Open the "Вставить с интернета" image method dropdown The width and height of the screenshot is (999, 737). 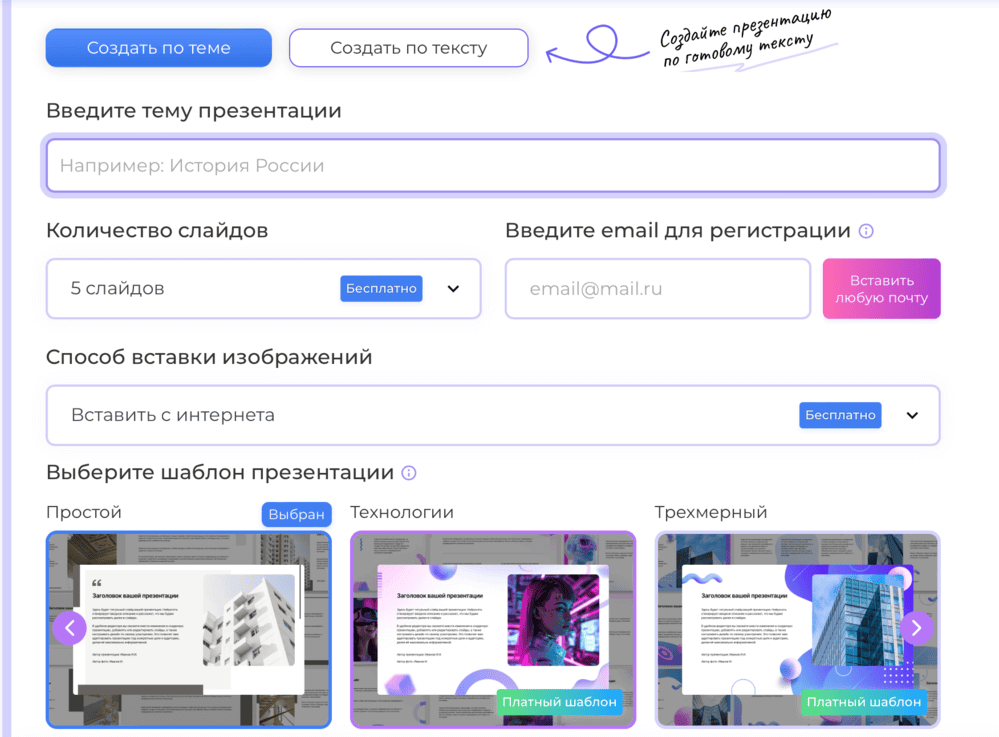[x=493, y=415]
